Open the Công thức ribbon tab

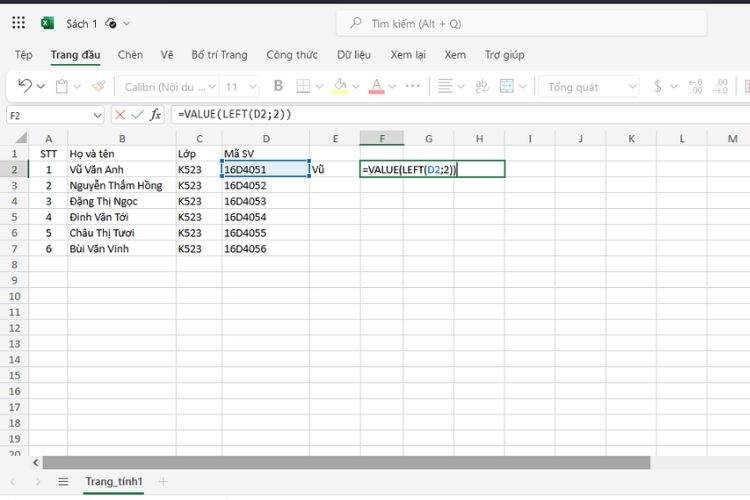coord(291,55)
